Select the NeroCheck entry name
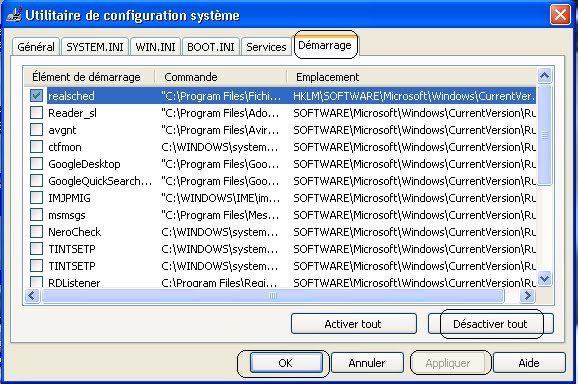Screen dimensions: 578x384 [x=74, y=232]
